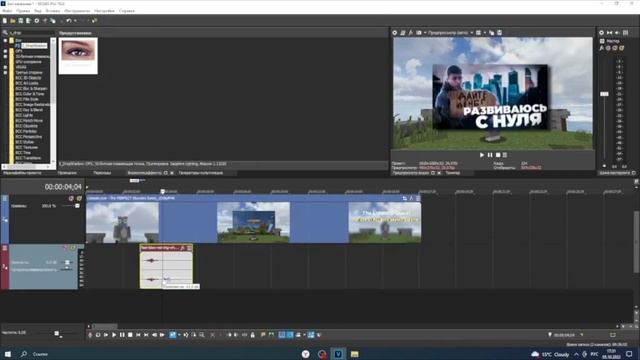Open the Настройки menu
Screen dimensions: 640x360
104,11
